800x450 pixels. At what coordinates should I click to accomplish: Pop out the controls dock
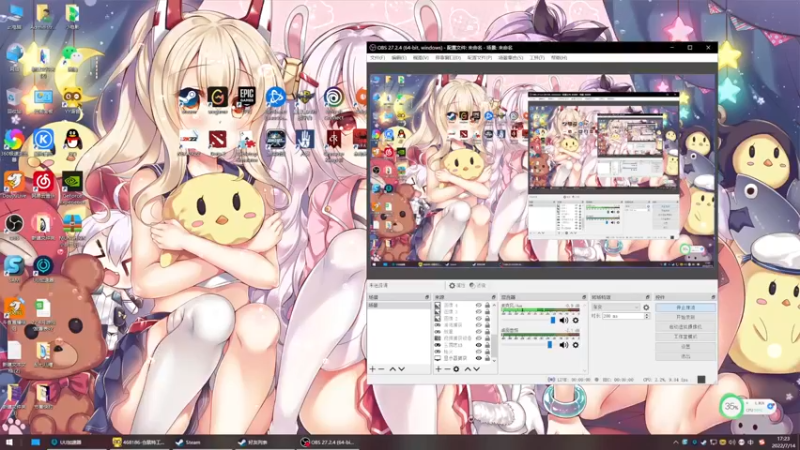click(x=713, y=297)
